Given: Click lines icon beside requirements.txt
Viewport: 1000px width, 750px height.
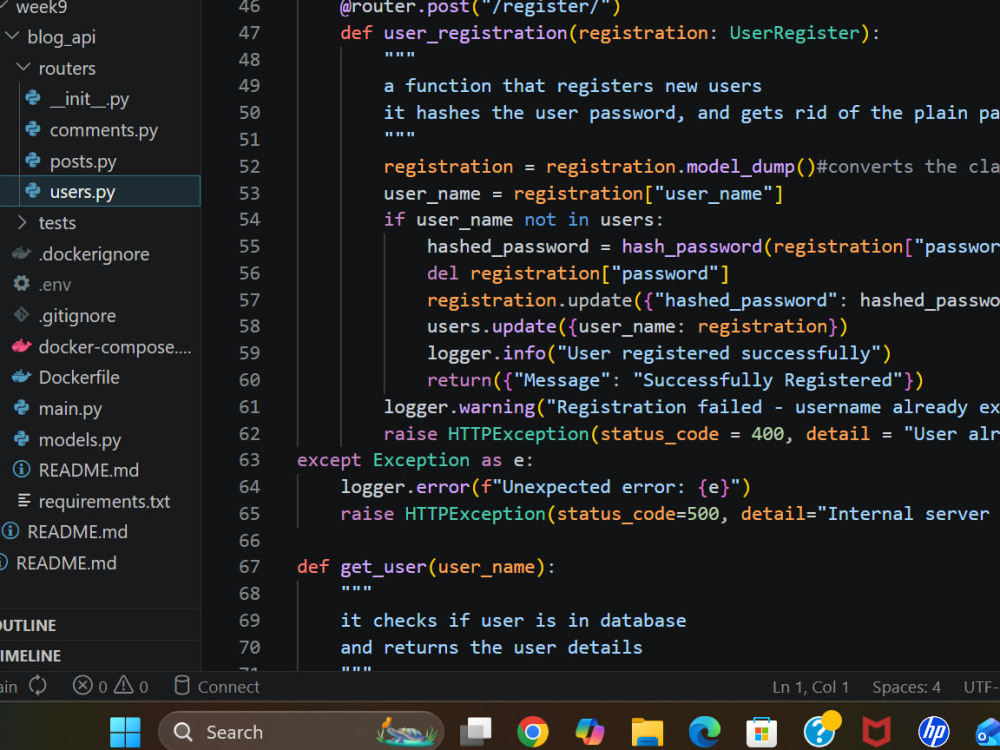Looking at the screenshot, I should 24,500.
